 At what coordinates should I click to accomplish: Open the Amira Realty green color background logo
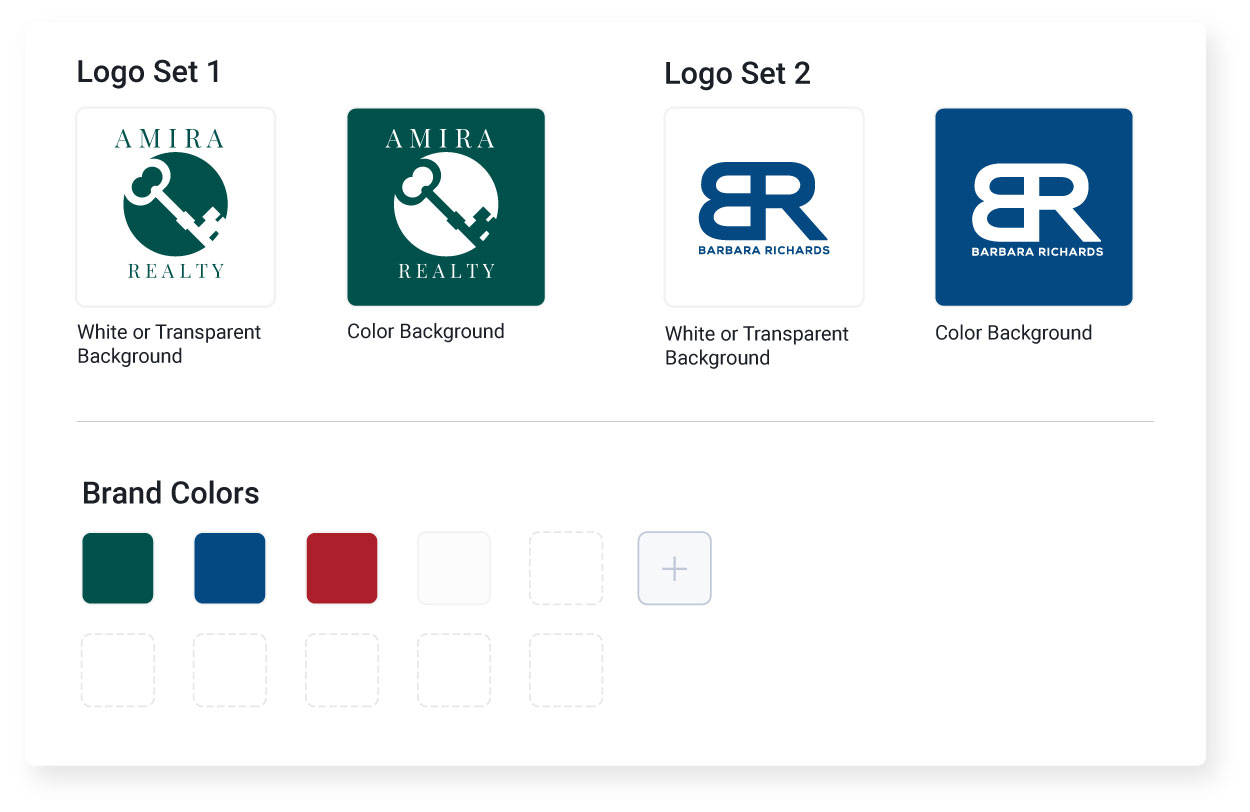tap(445, 206)
